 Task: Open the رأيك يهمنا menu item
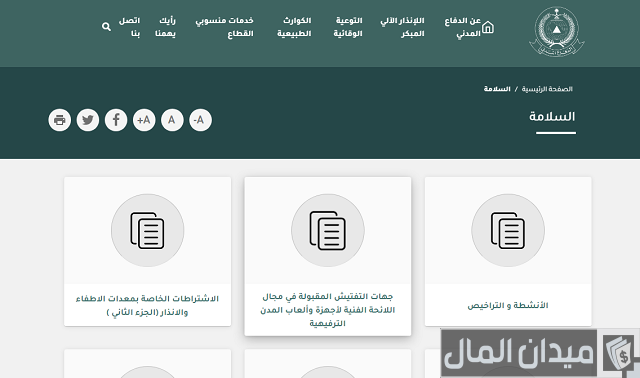pos(165,27)
